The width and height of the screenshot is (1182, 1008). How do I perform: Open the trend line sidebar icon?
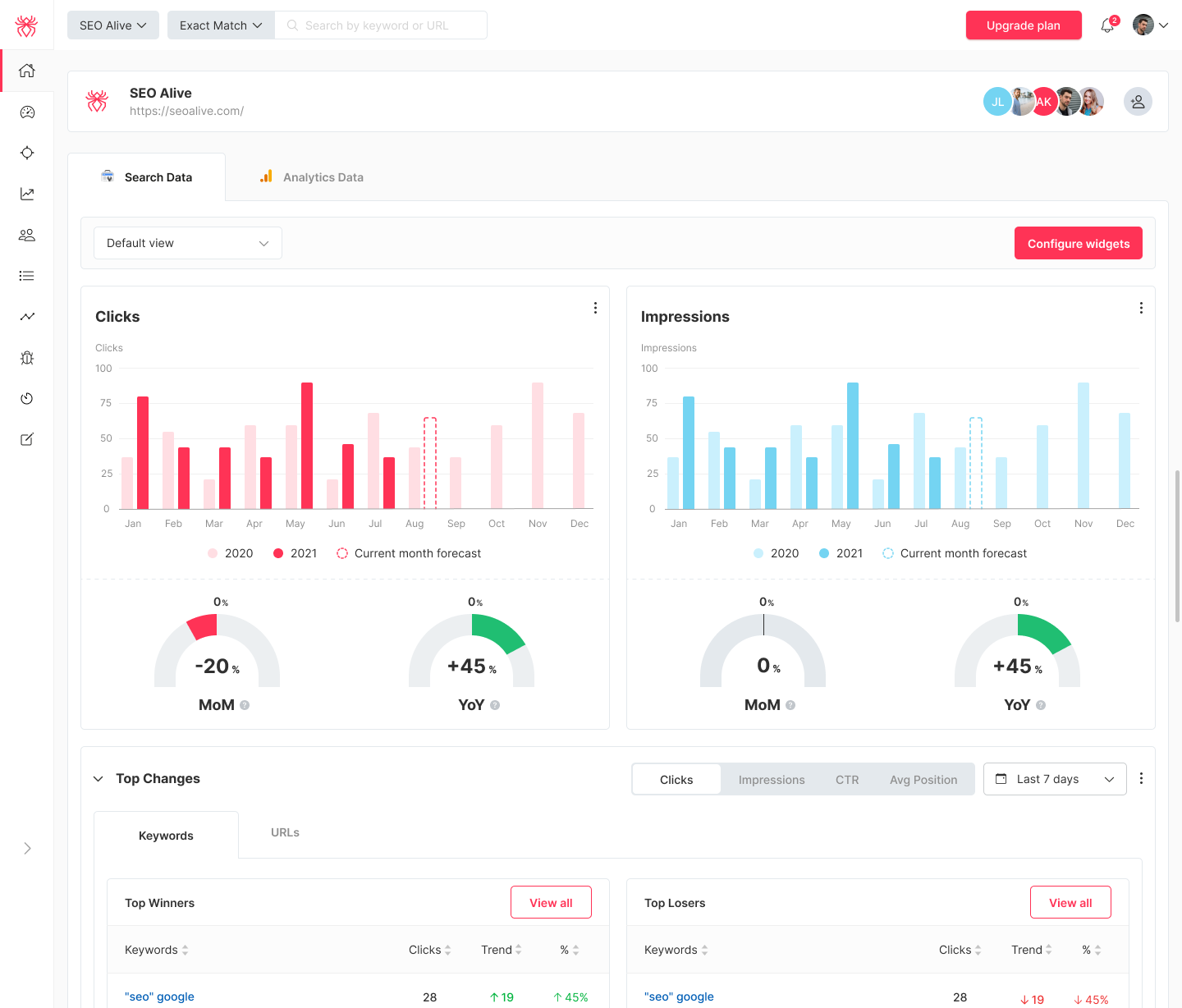(x=27, y=317)
